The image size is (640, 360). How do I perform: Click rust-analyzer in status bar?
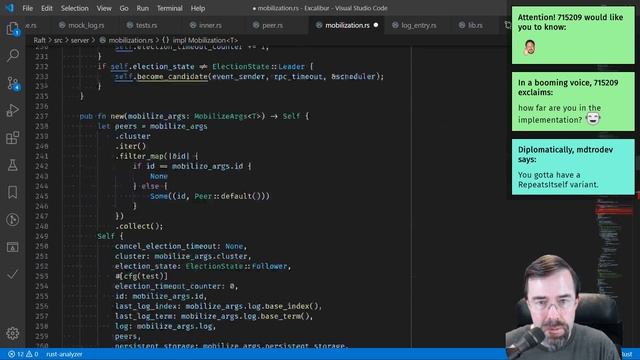tap(64, 354)
